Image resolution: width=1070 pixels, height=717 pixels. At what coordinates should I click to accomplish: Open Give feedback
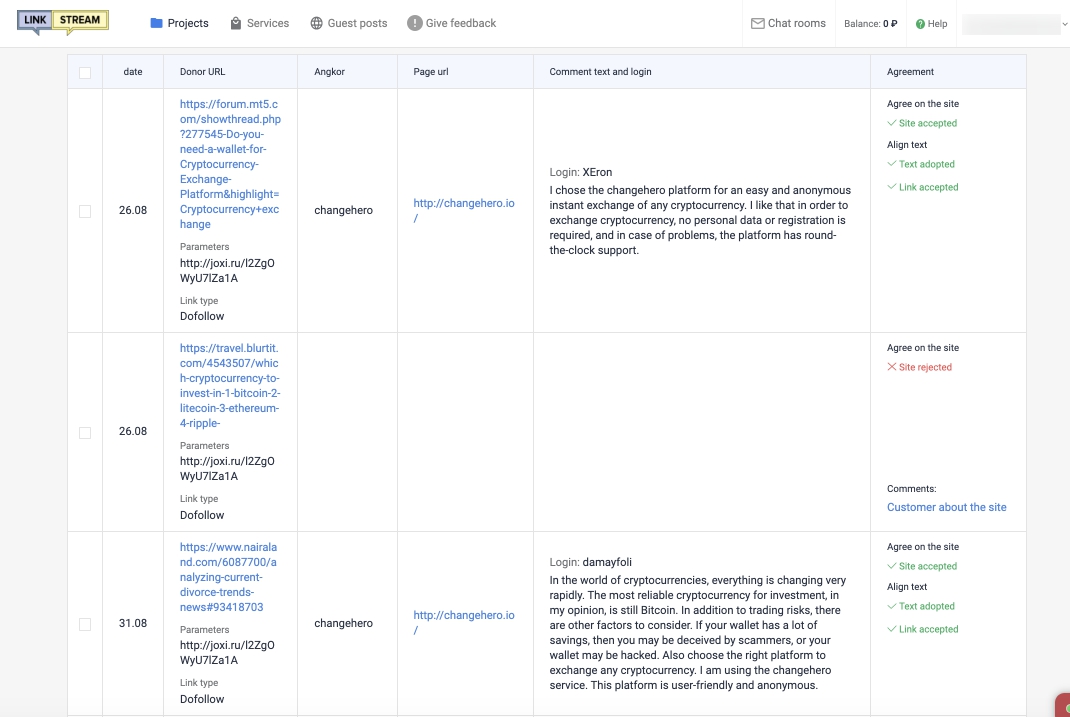tap(452, 23)
